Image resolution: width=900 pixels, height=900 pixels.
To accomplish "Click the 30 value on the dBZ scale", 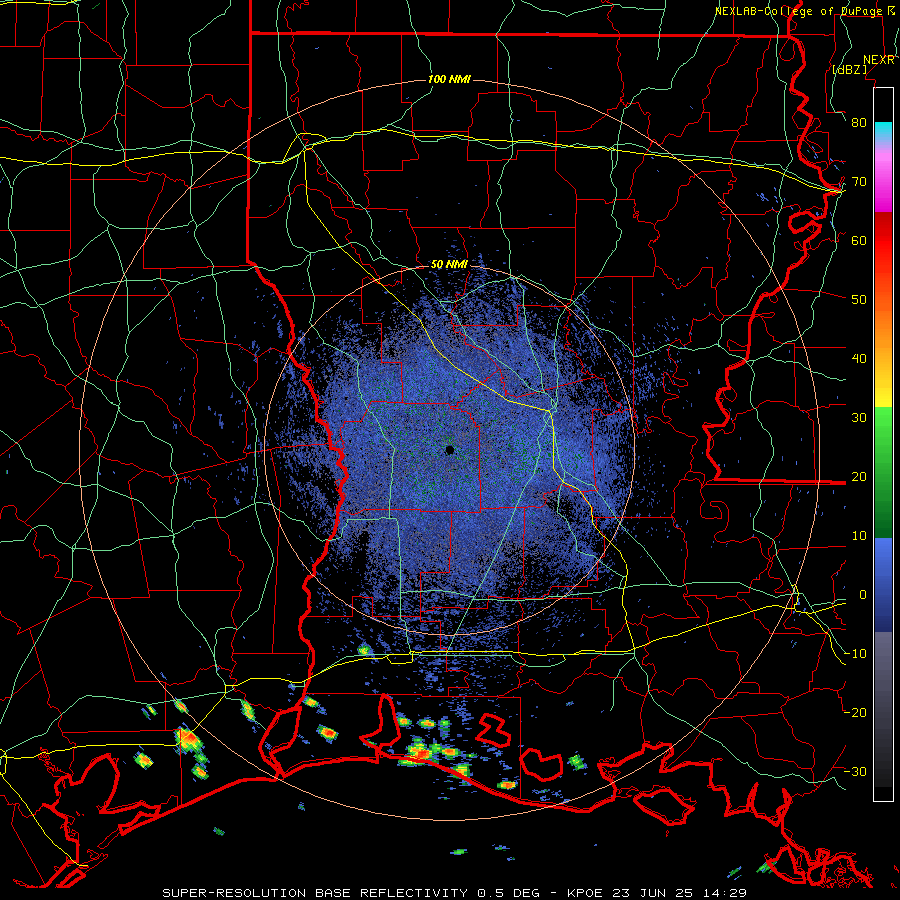I will (x=859, y=418).
